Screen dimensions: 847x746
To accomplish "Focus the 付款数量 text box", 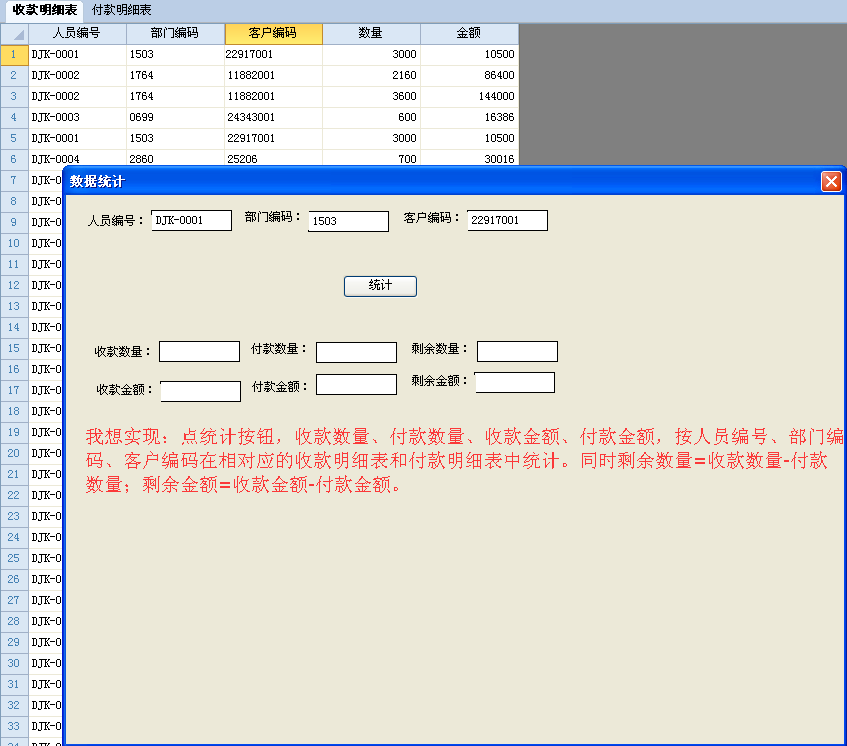I will (356, 352).
